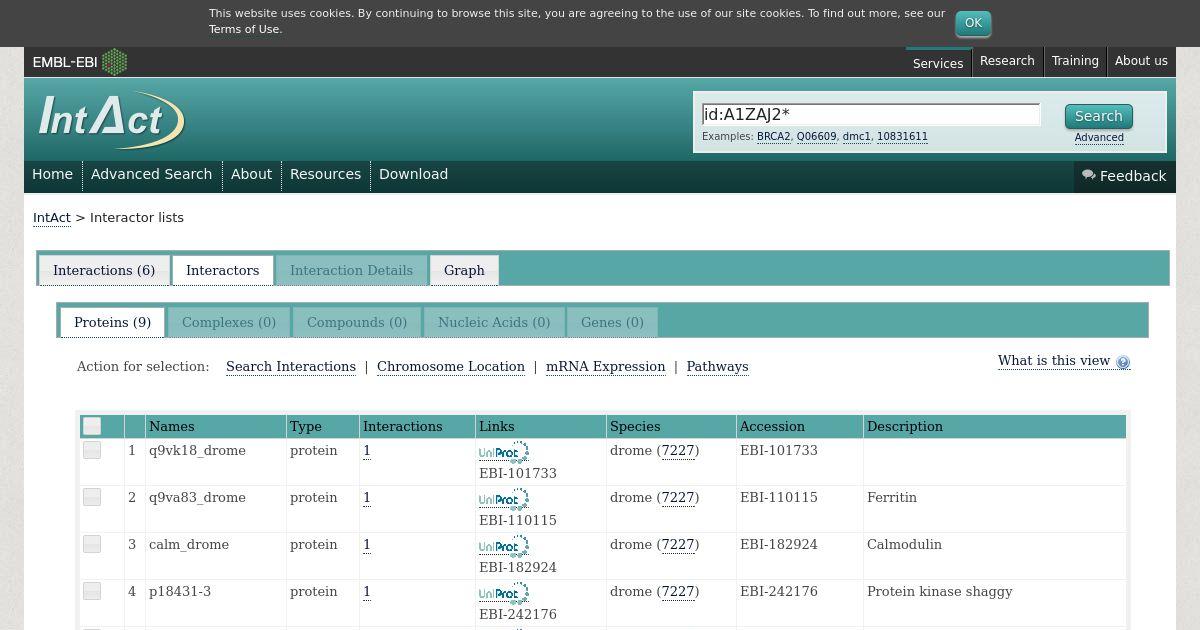Image resolution: width=1200 pixels, height=630 pixels.
Task: Click the Feedback speech bubble icon
Action: coord(1088,175)
